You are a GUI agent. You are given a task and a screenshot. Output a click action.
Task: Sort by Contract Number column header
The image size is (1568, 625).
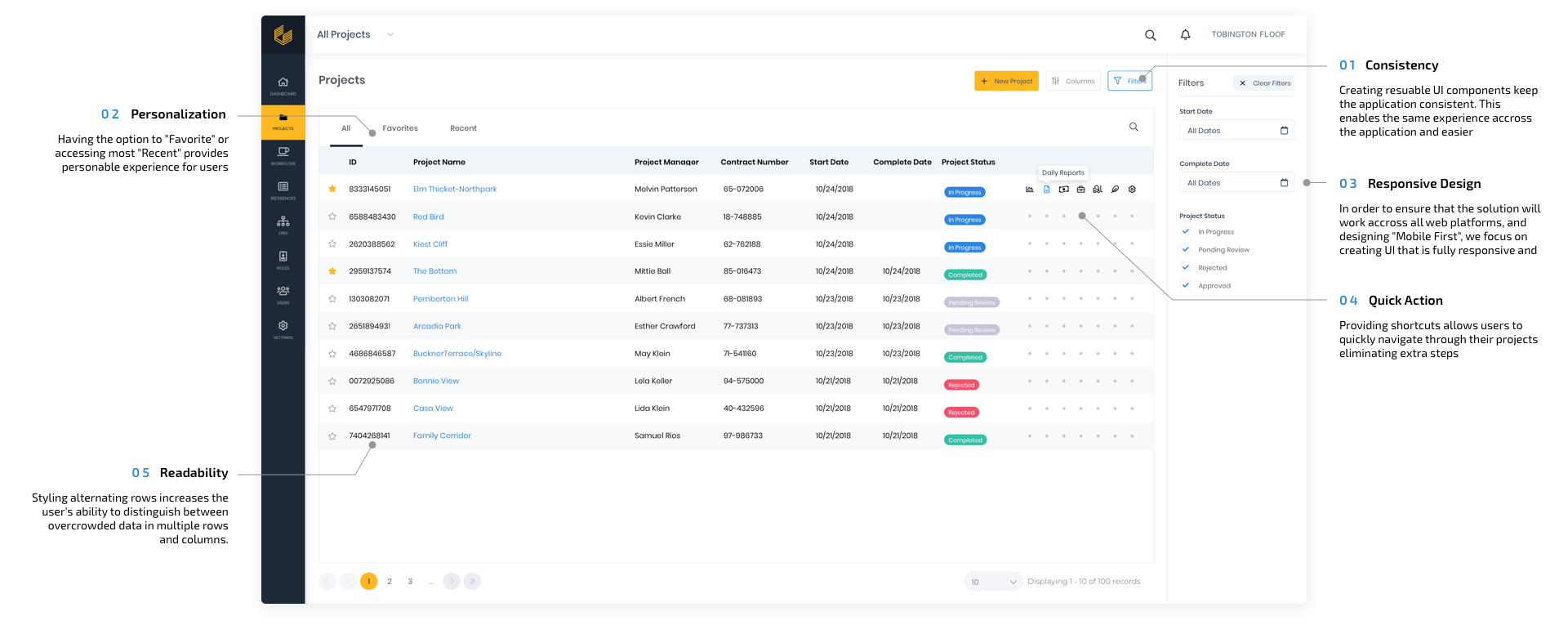pyautogui.click(x=755, y=163)
